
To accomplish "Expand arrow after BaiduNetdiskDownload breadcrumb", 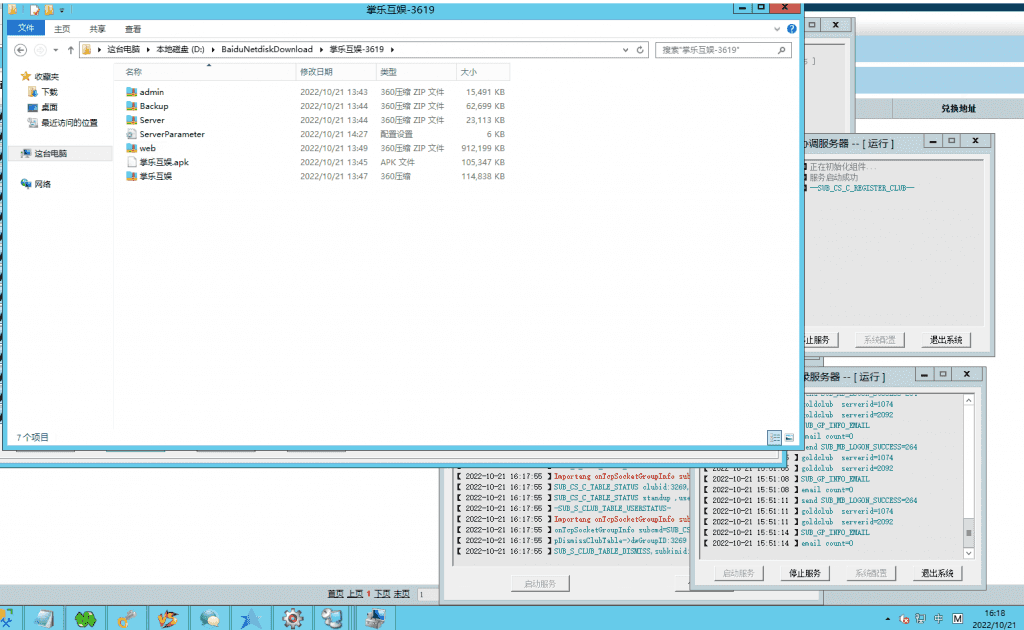I will click(x=321, y=50).
